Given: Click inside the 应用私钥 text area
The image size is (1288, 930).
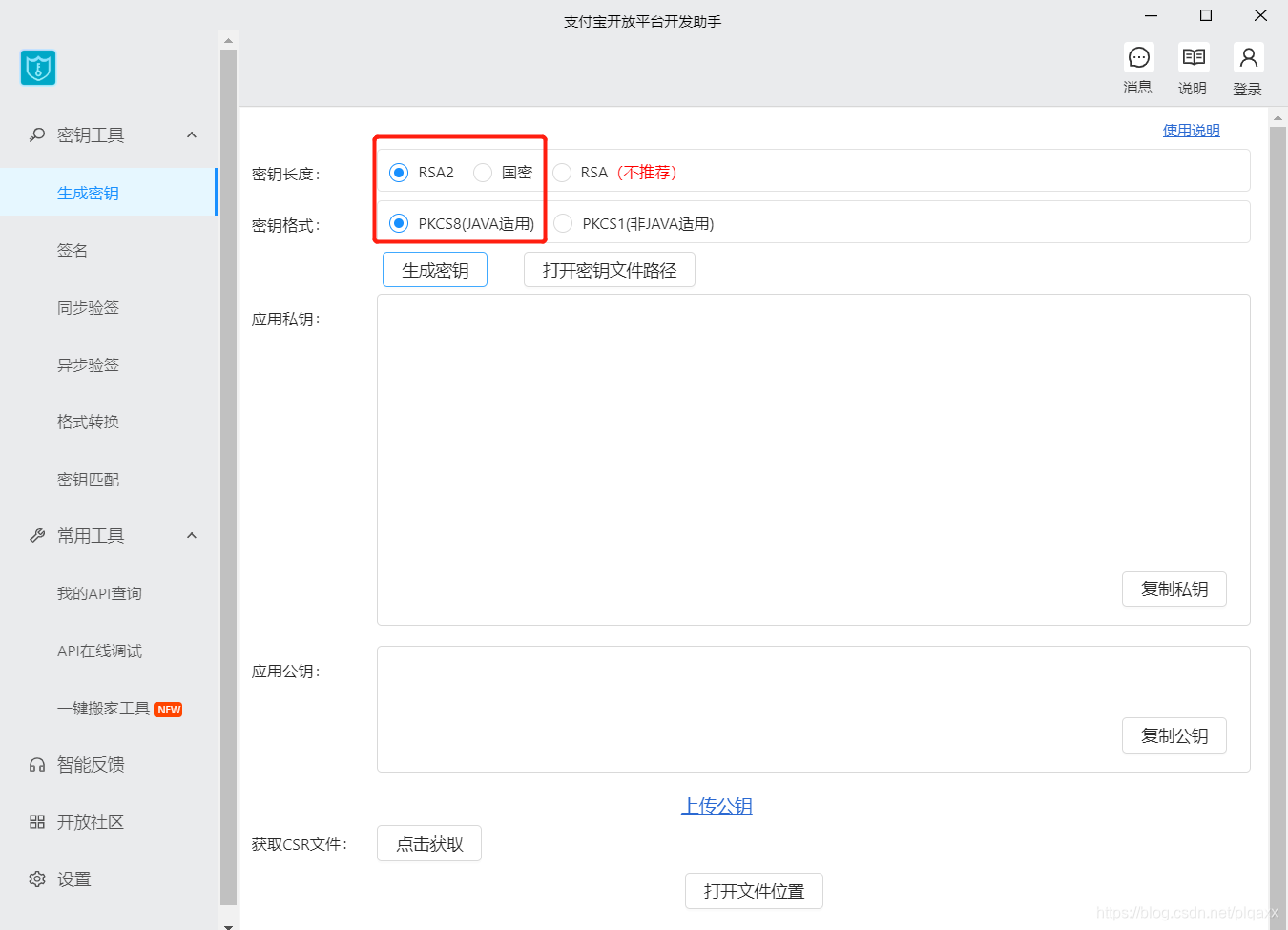Looking at the screenshot, I should (814, 460).
